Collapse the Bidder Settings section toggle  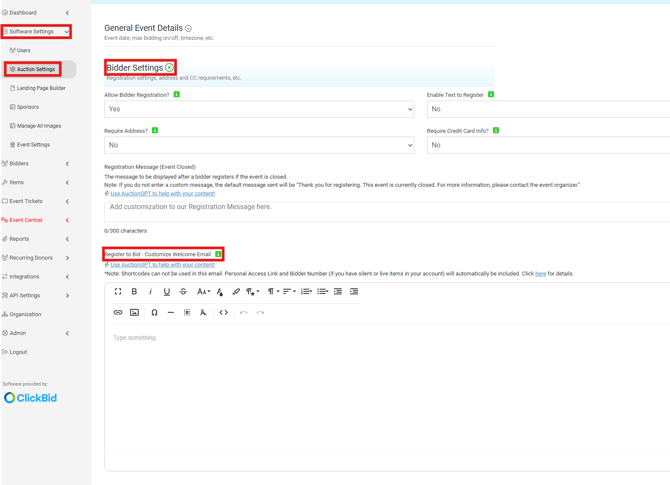(x=170, y=68)
